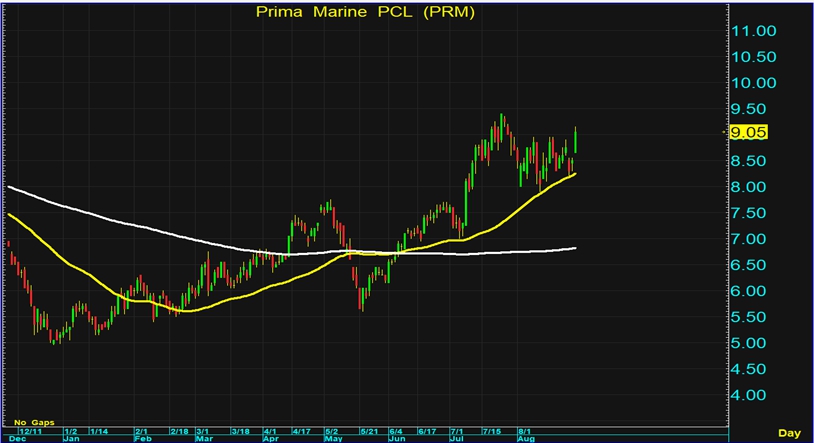This screenshot has height=443, width=814.
Task: Click the 10.00 price axis label
Action: (753, 83)
